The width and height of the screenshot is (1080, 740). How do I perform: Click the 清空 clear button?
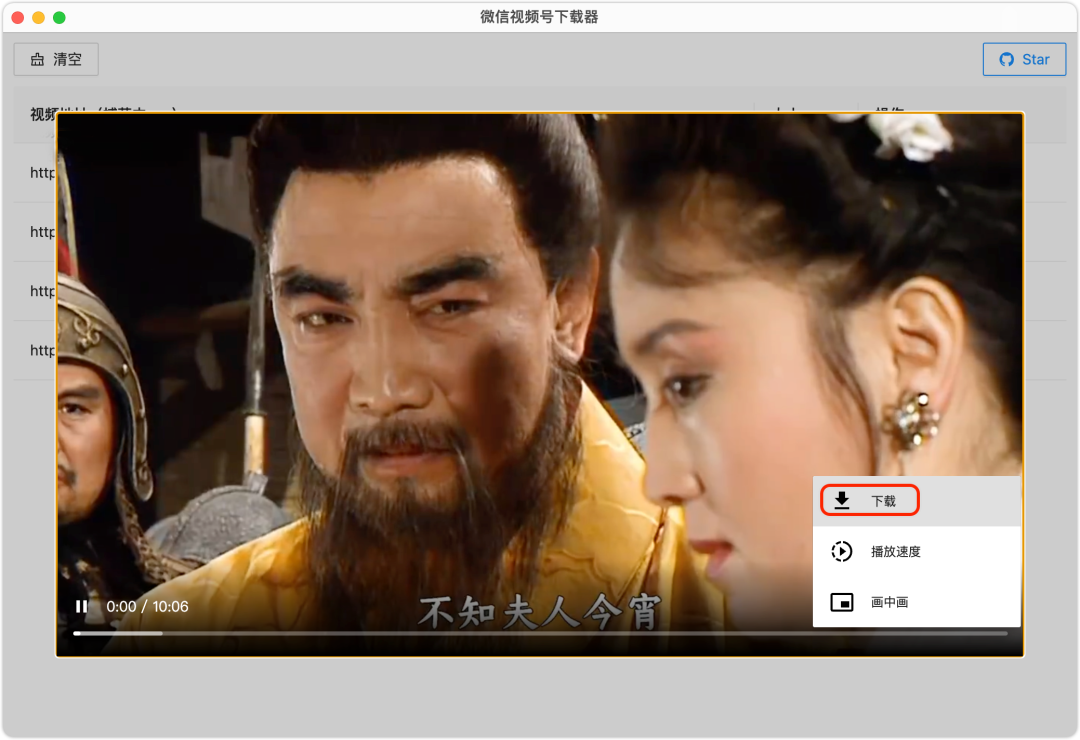click(x=56, y=59)
